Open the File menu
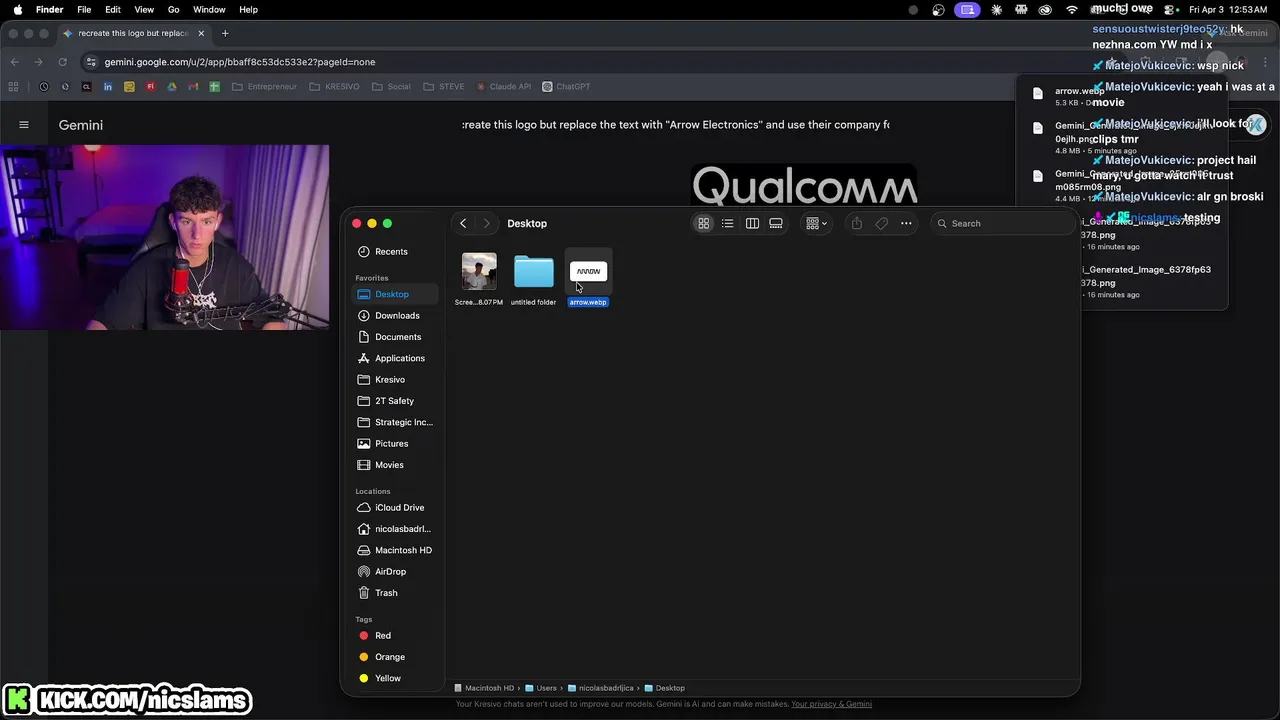 [x=84, y=9]
